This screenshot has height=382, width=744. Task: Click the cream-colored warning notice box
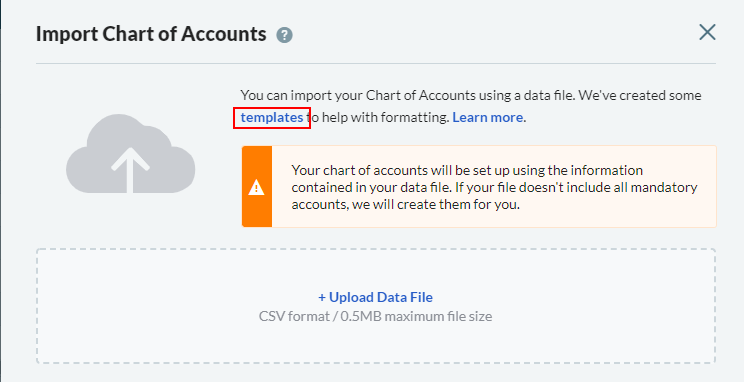coord(479,186)
